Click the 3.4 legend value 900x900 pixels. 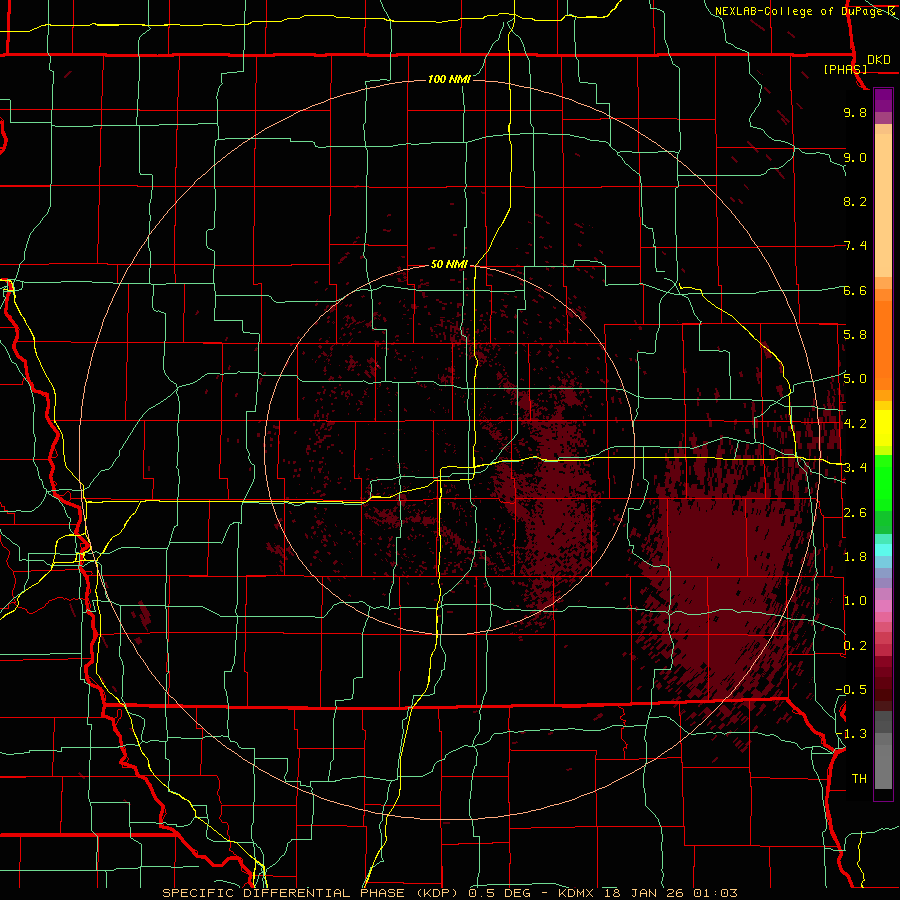click(855, 467)
